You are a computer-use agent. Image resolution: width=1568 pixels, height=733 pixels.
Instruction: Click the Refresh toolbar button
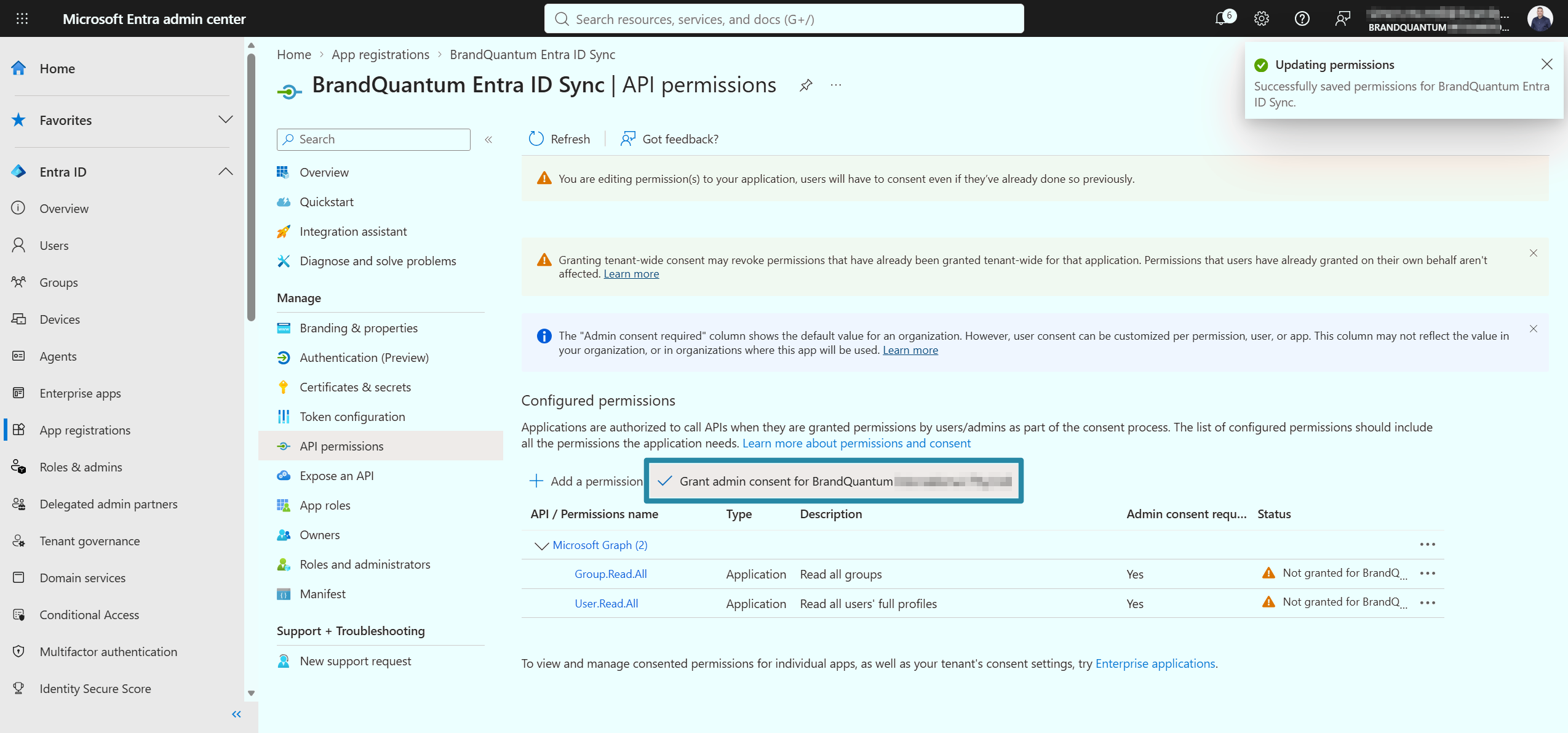[559, 139]
